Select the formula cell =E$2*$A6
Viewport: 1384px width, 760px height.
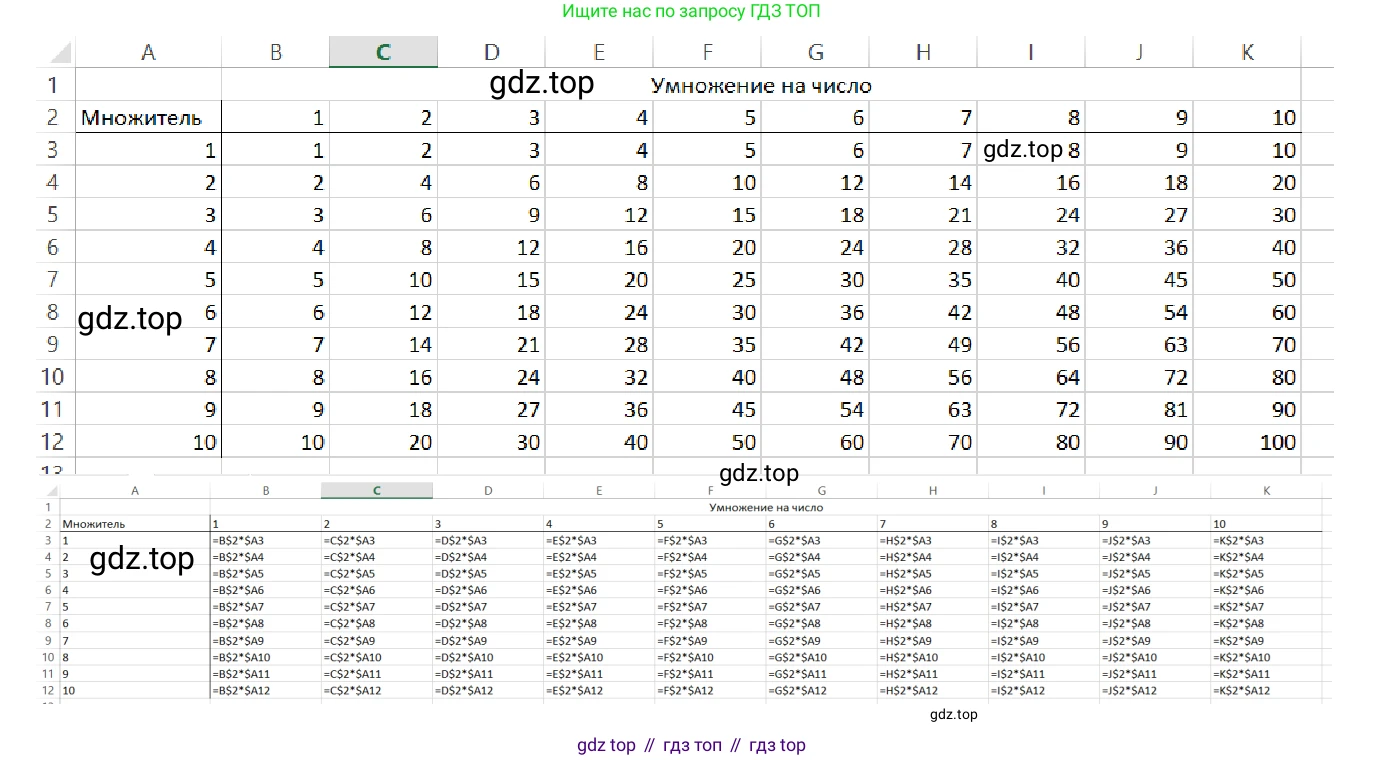(599, 590)
